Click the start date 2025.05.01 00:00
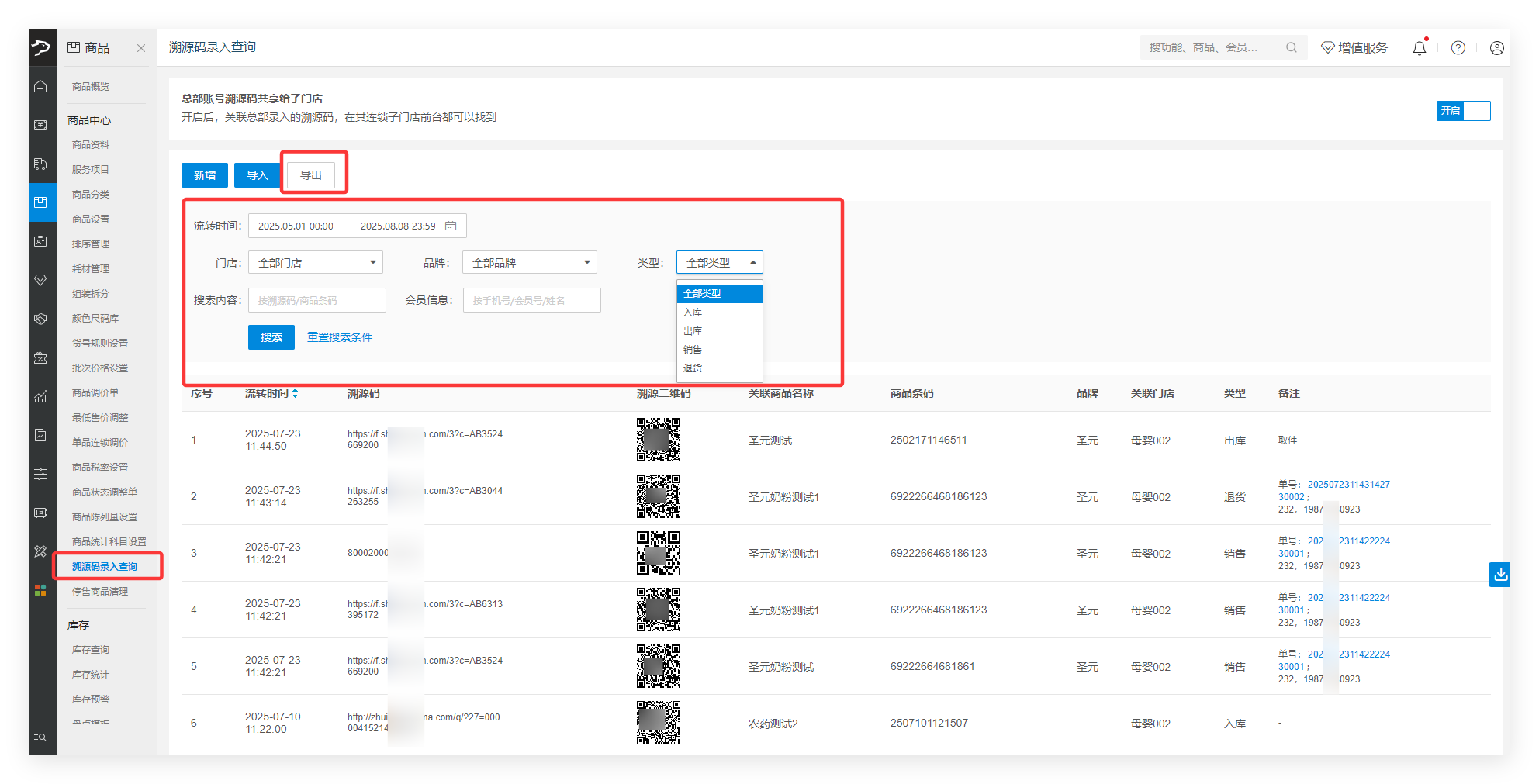1539x784 pixels. 296,226
